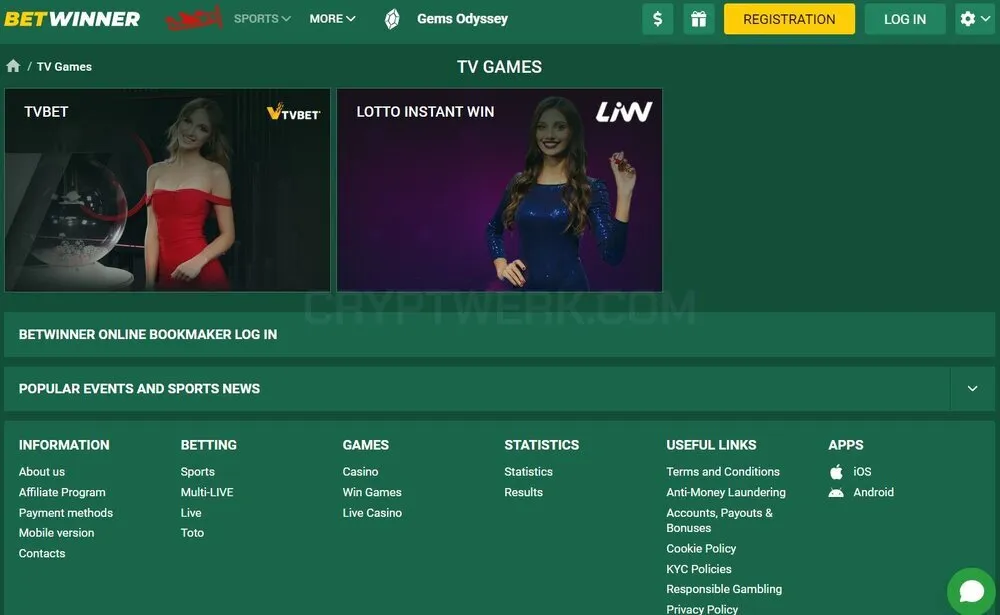Open the Results link
The width and height of the screenshot is (1000, 615).
524,492
